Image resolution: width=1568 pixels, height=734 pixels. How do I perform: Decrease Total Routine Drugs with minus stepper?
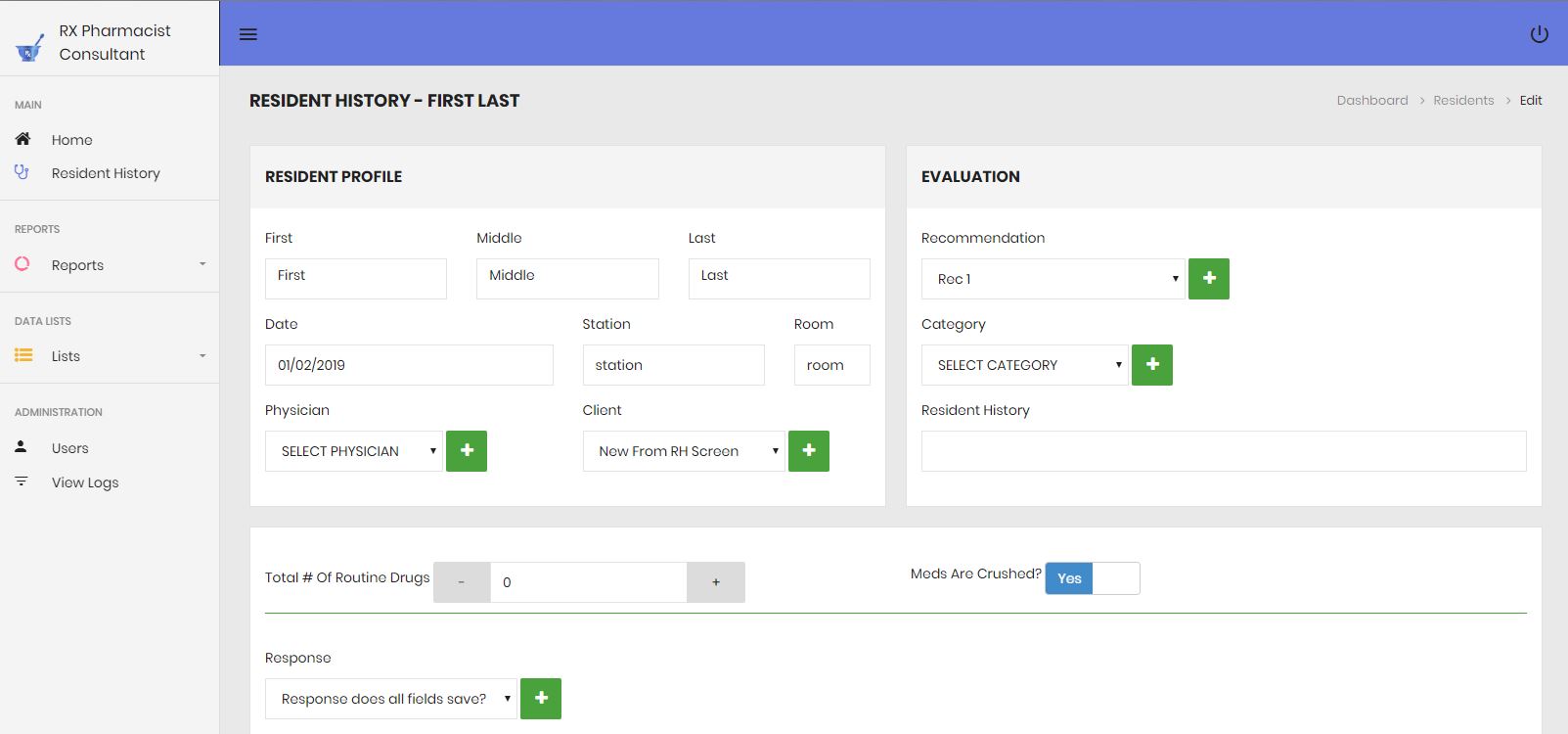(462, 582)
